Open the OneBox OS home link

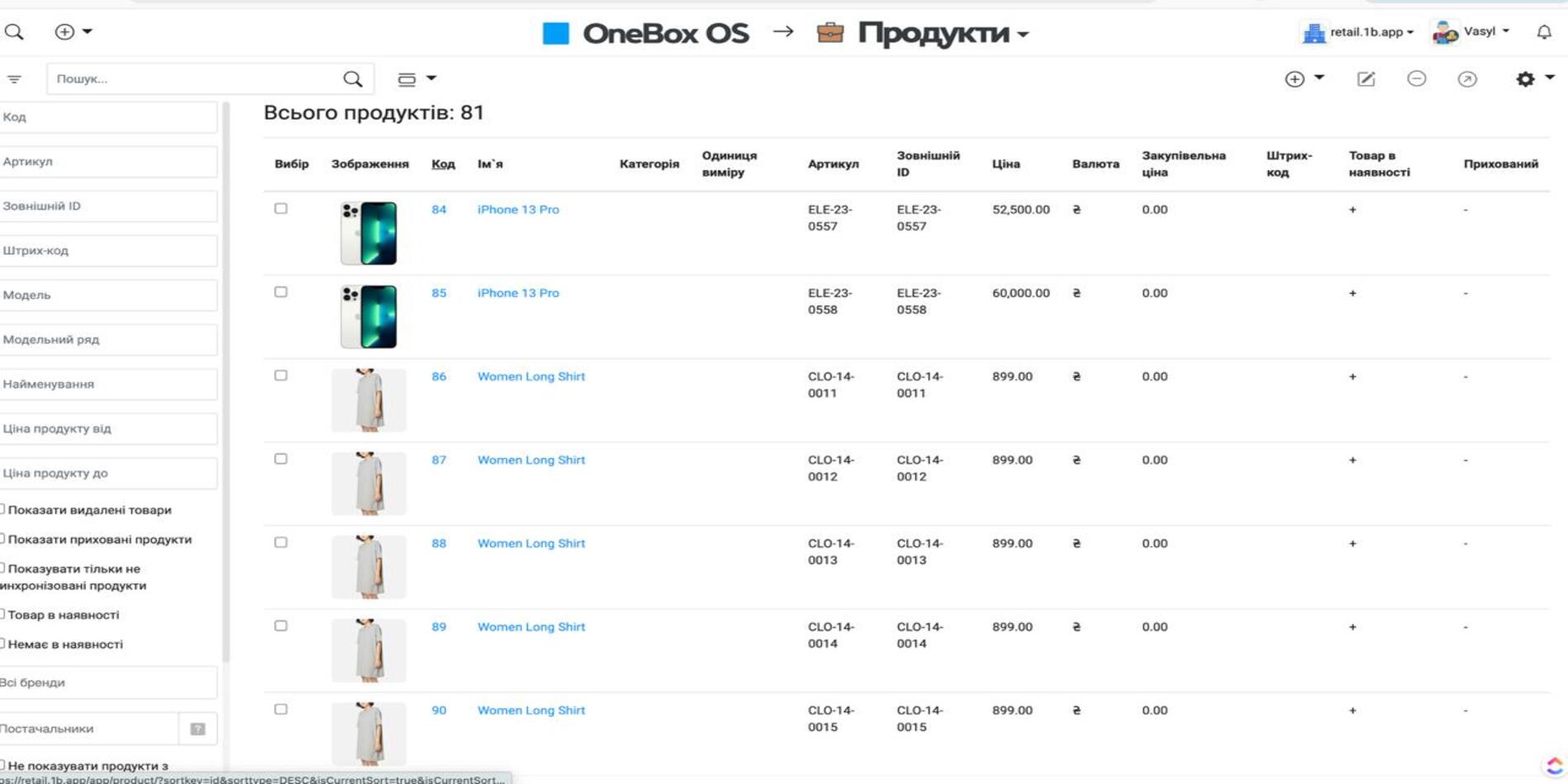click(665, 33)
